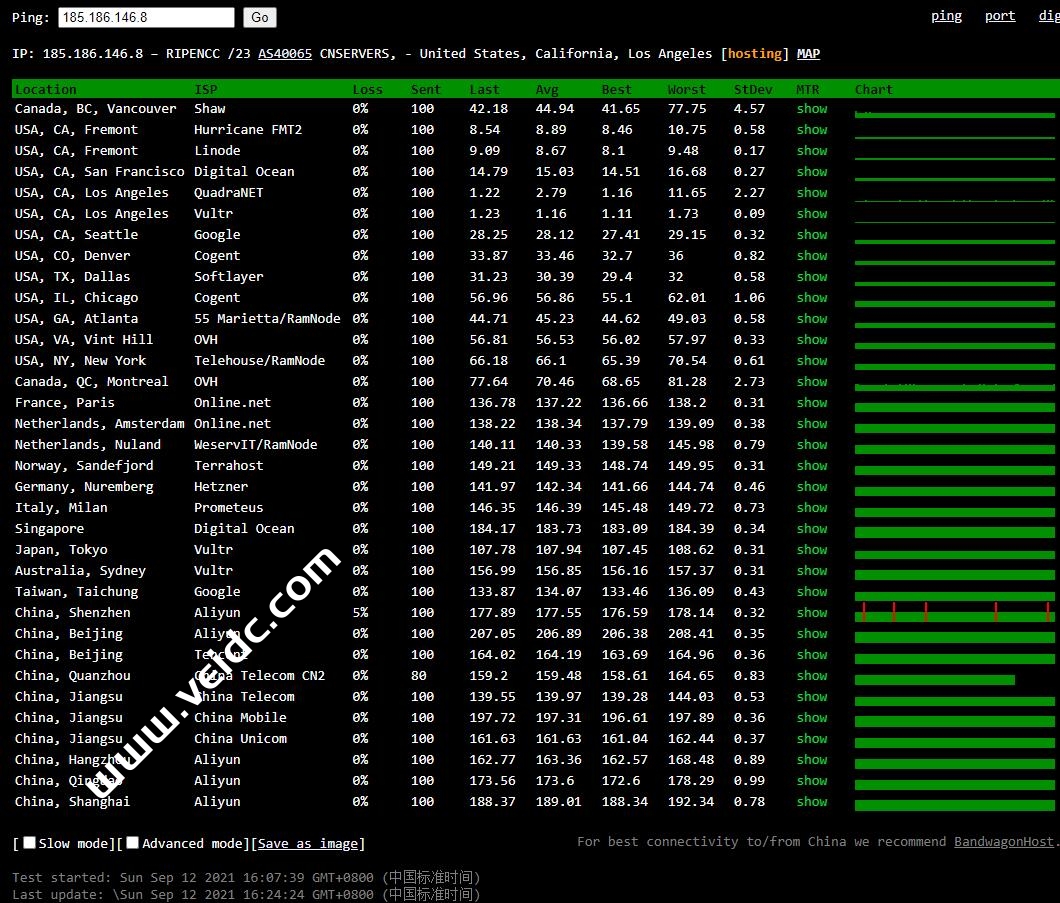Show MTR for China, Shenzhen Aliyun
Image resolution: width=1060 pixels, height=903 pixels.
coord(811,612)
